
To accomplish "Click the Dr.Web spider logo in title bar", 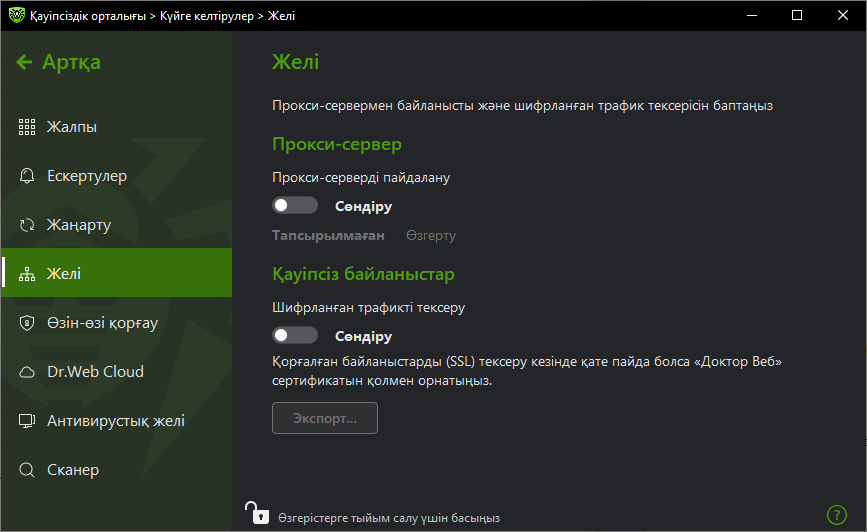I will point(16,15).
